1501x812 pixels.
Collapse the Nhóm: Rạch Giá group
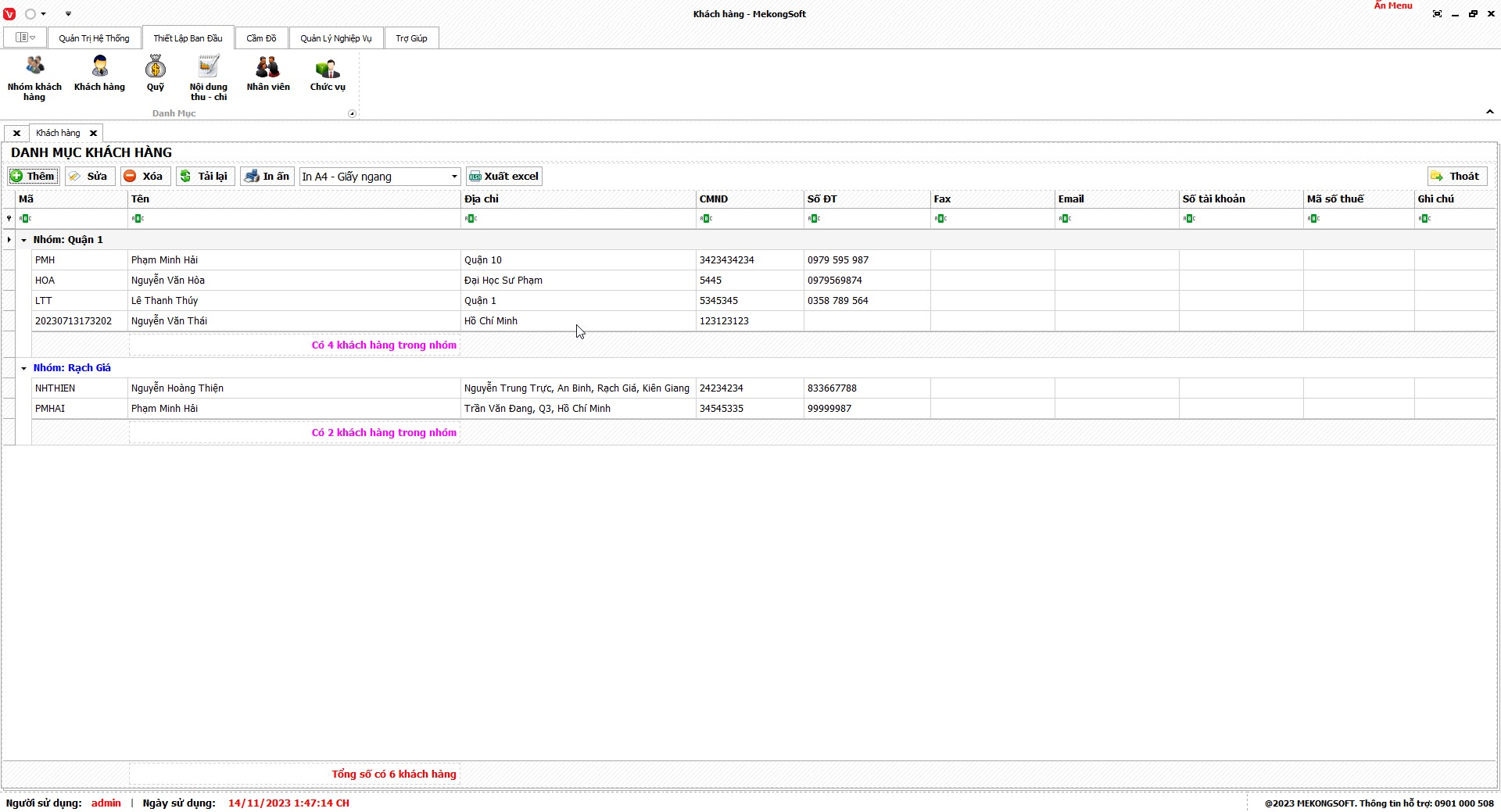pyautogui.click(x=24, y=368)
